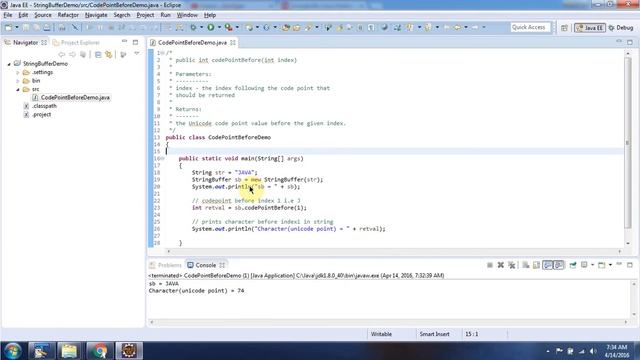The image size is (640, 360).
Task: Click the green Run button in toolbar
Action: 211,27
